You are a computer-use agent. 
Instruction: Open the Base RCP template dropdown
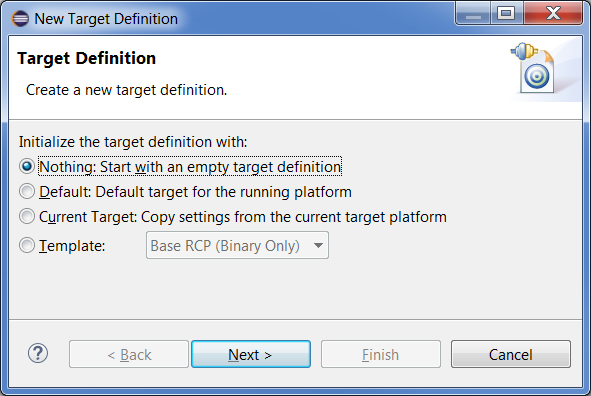pyautogui.click(x=237, y=245)
